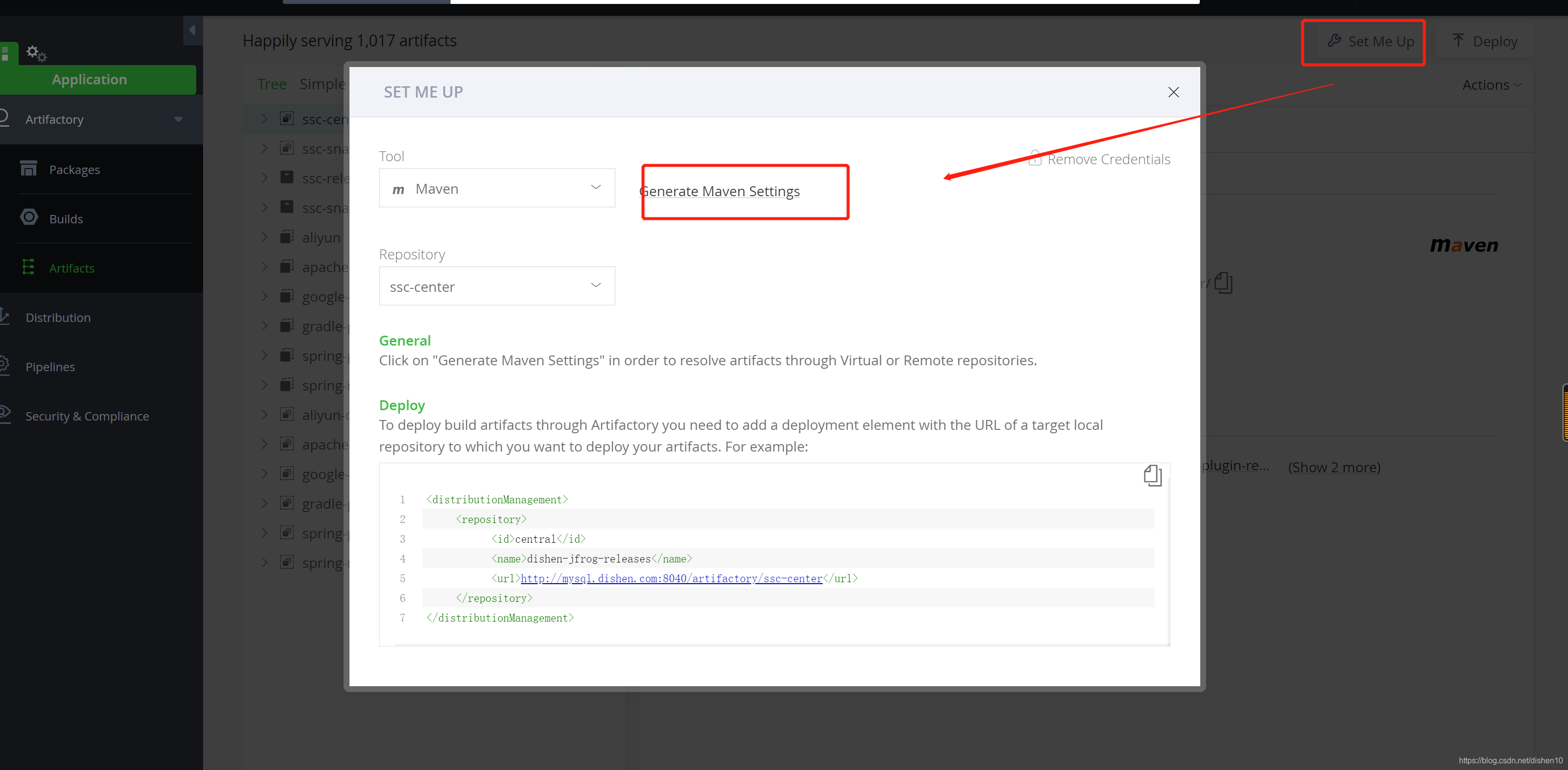1568x770 pixels.
Task: Click Generate Maven Settings link
Action: click(720, 191)
